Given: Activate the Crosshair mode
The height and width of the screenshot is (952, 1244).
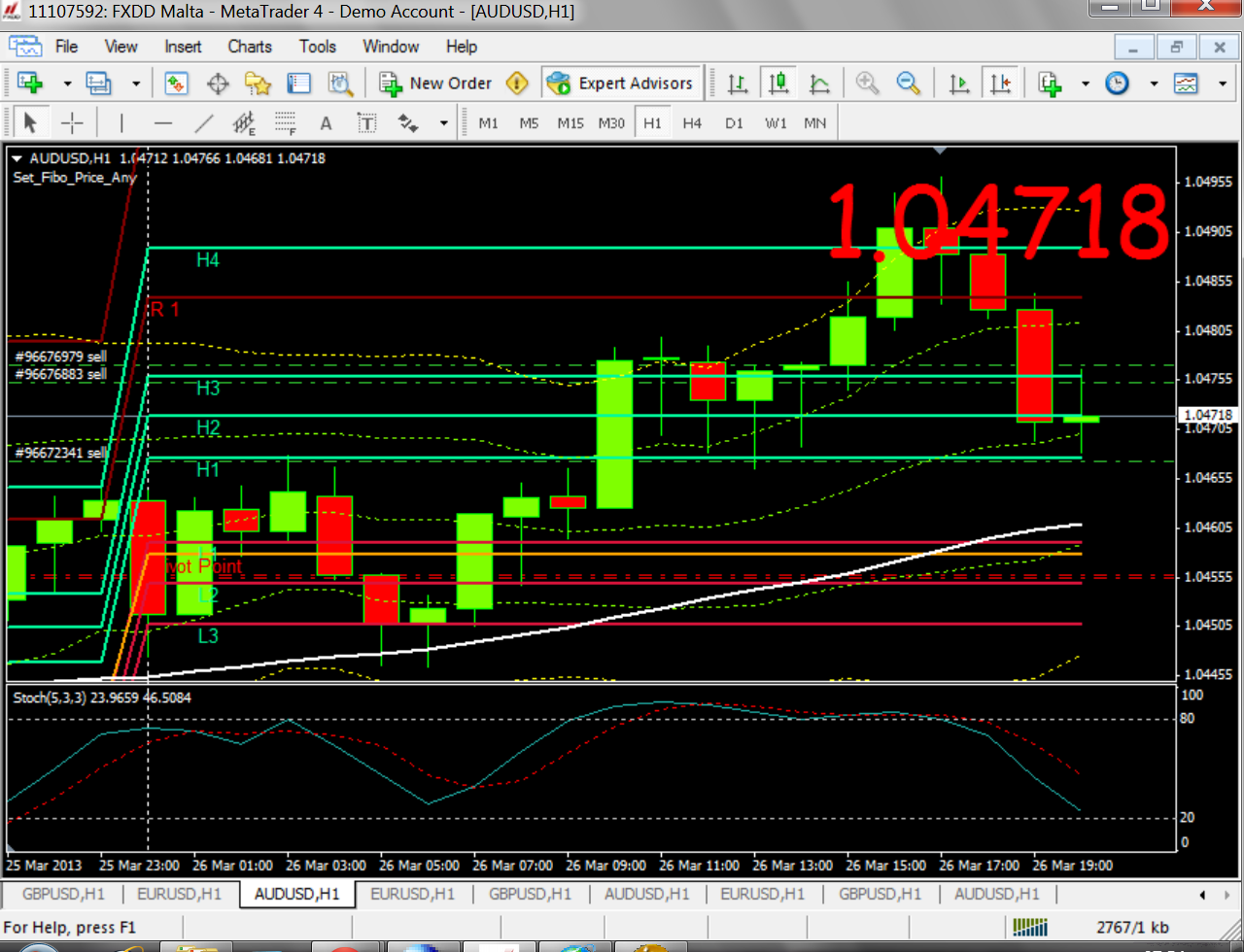Looking at the screenshot, I should tap(72, 123).
